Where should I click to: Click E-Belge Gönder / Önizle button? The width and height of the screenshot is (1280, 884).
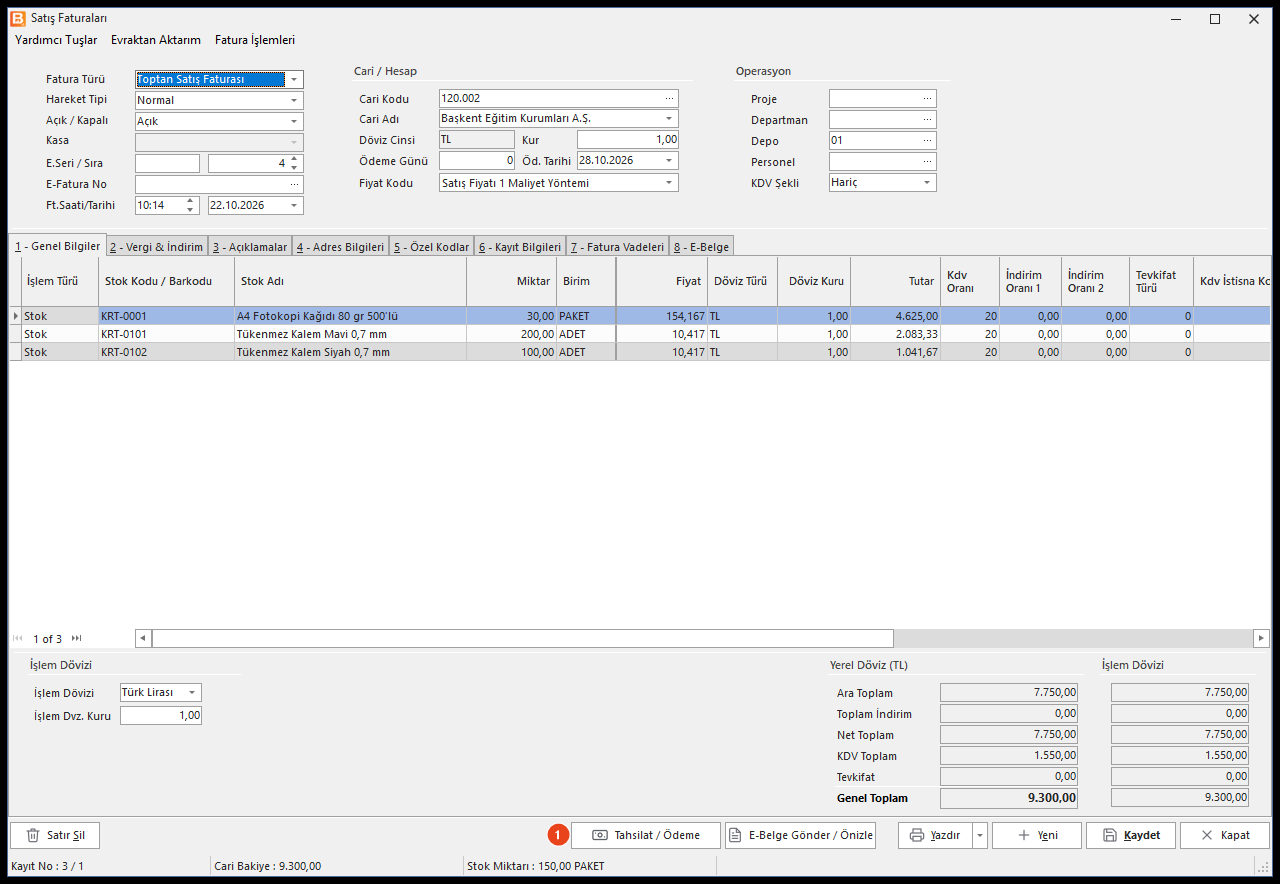[800, 835]
